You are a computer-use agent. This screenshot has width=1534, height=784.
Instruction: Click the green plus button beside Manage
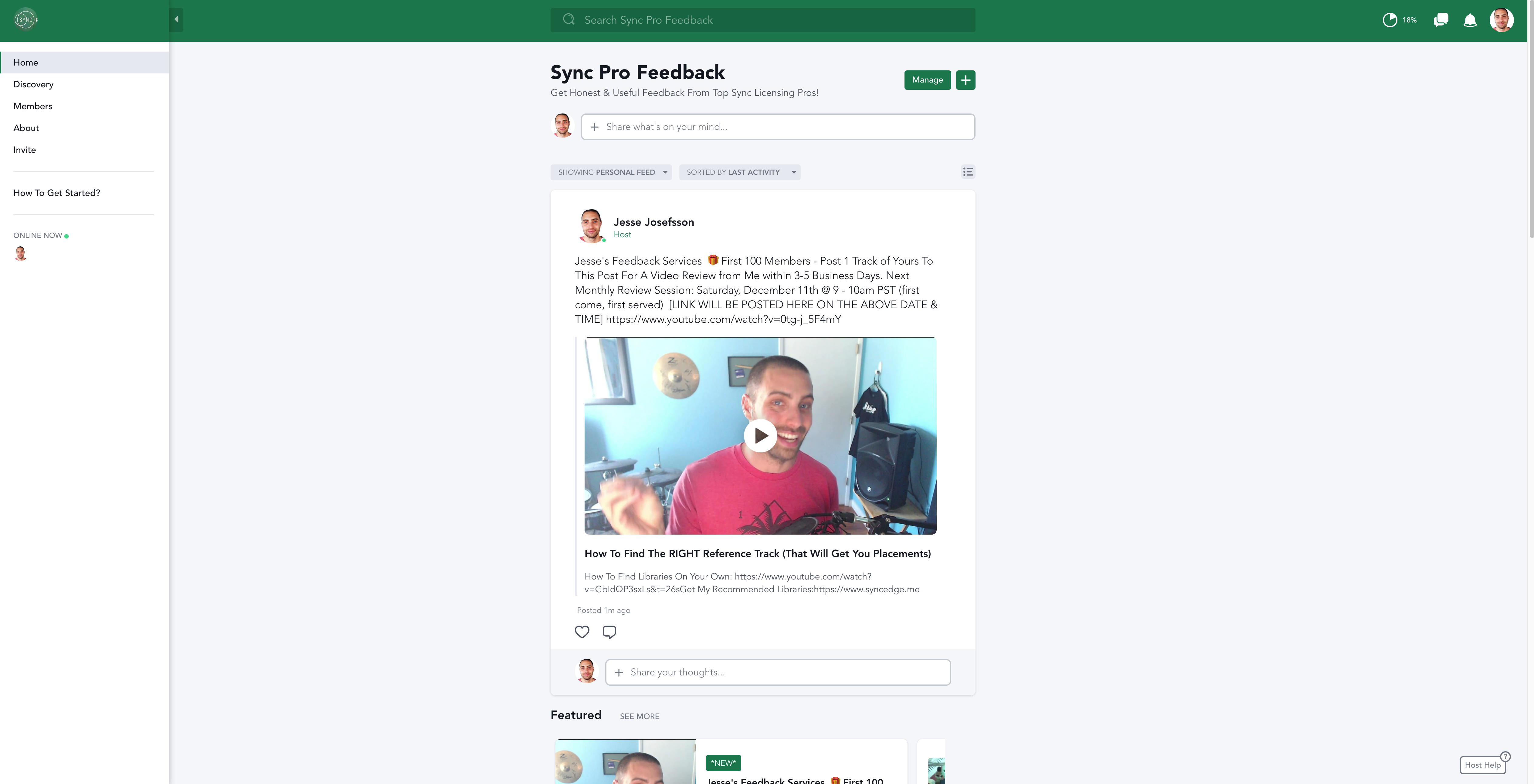point(965,80)
